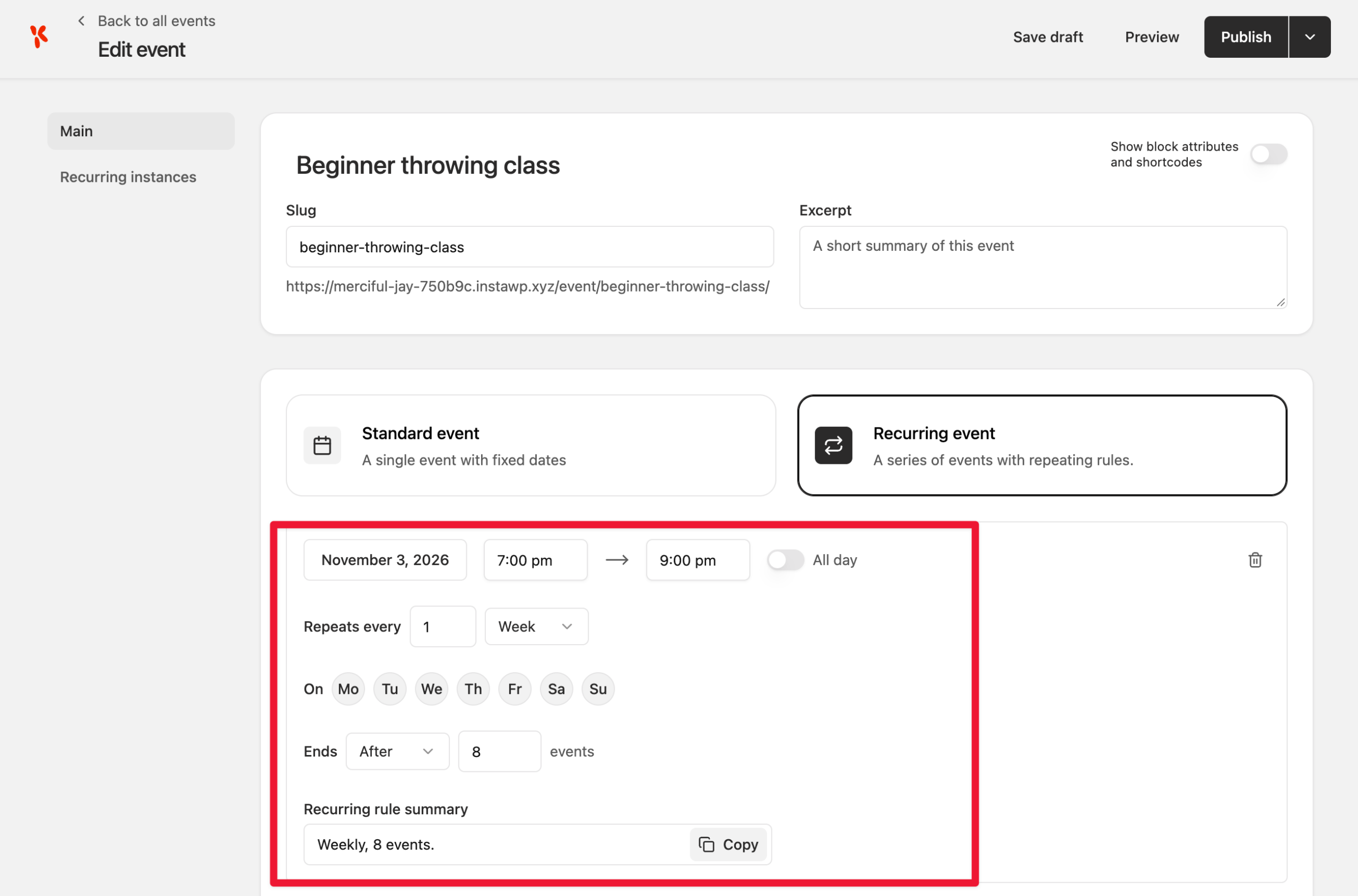This screenshot has width=1358, height=896.
Task: Toggle Show block attributes and shortcodes
Action: [1268, 154]
